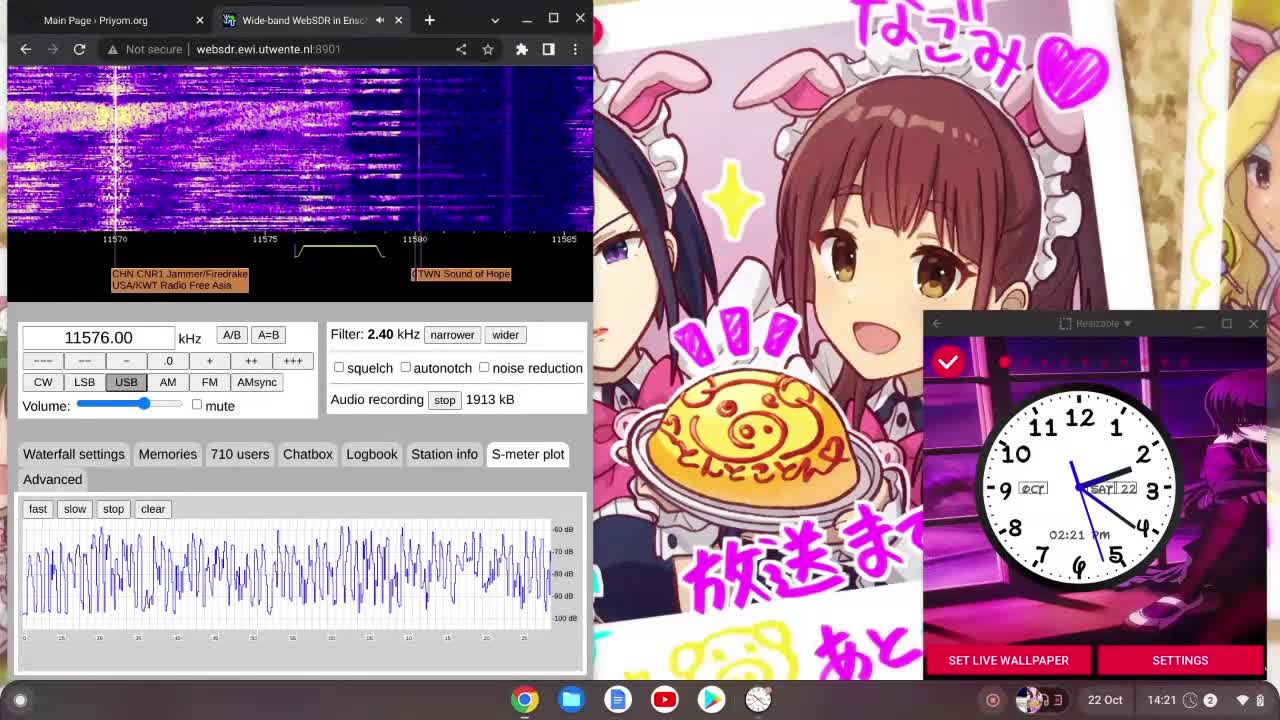
Task: Reload the WebSDR page
Action: click(79, 49)
